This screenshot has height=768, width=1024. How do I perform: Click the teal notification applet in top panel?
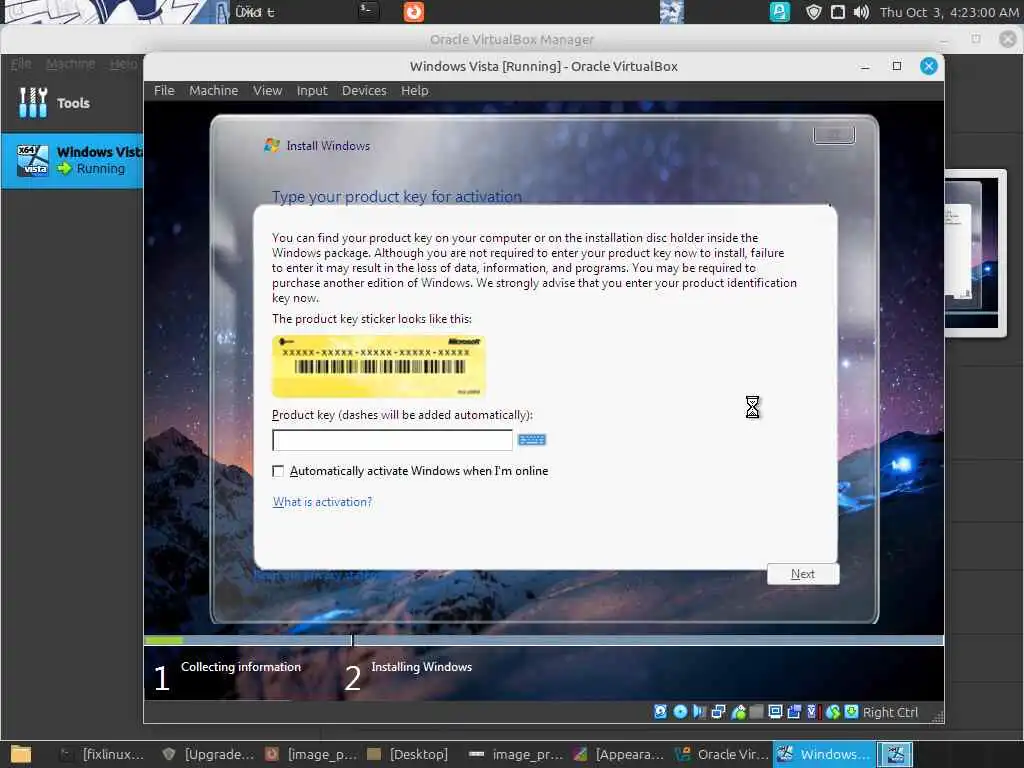(x=780, y=12)
